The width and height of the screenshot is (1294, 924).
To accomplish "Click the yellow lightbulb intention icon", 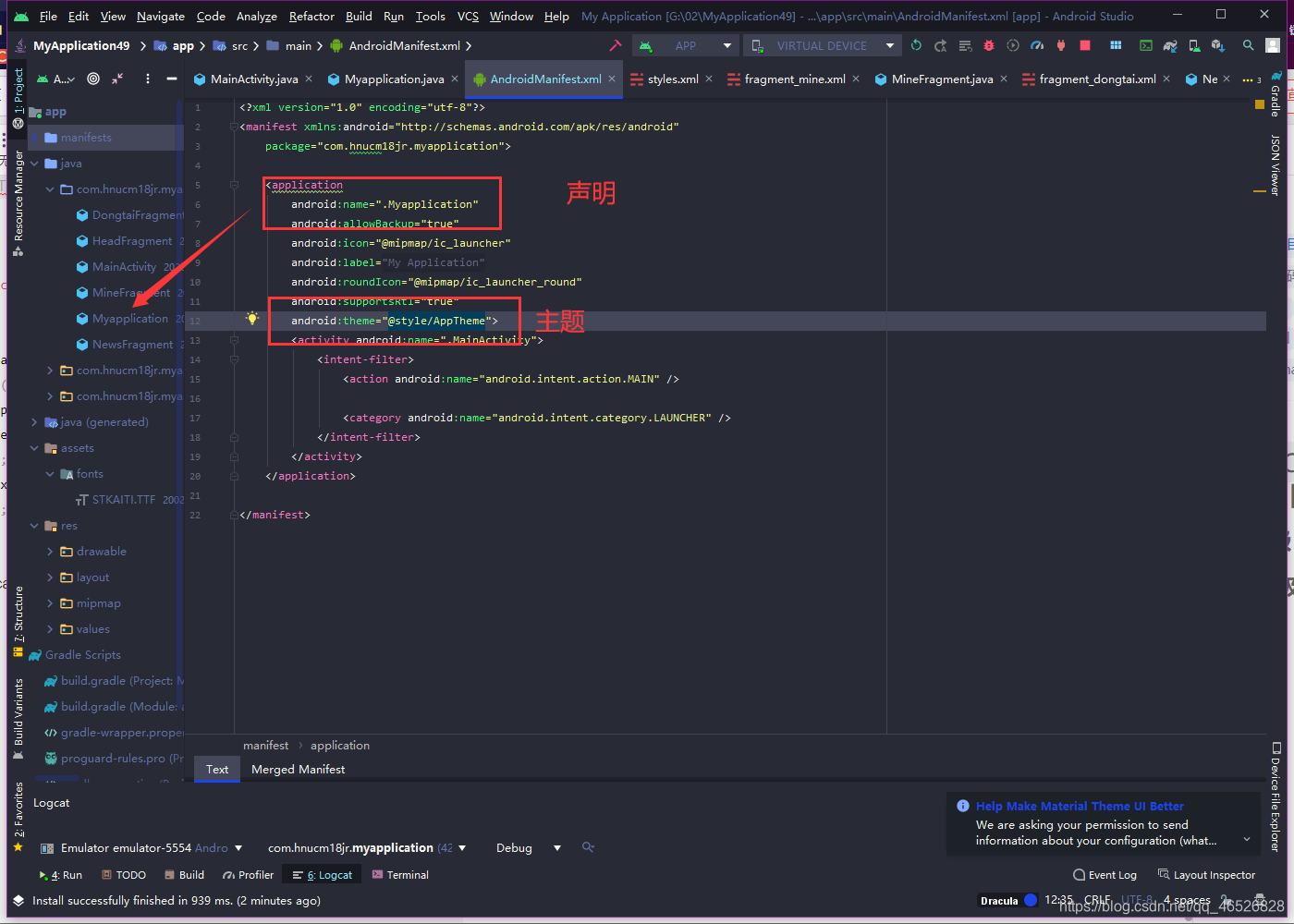I will 251,318.
